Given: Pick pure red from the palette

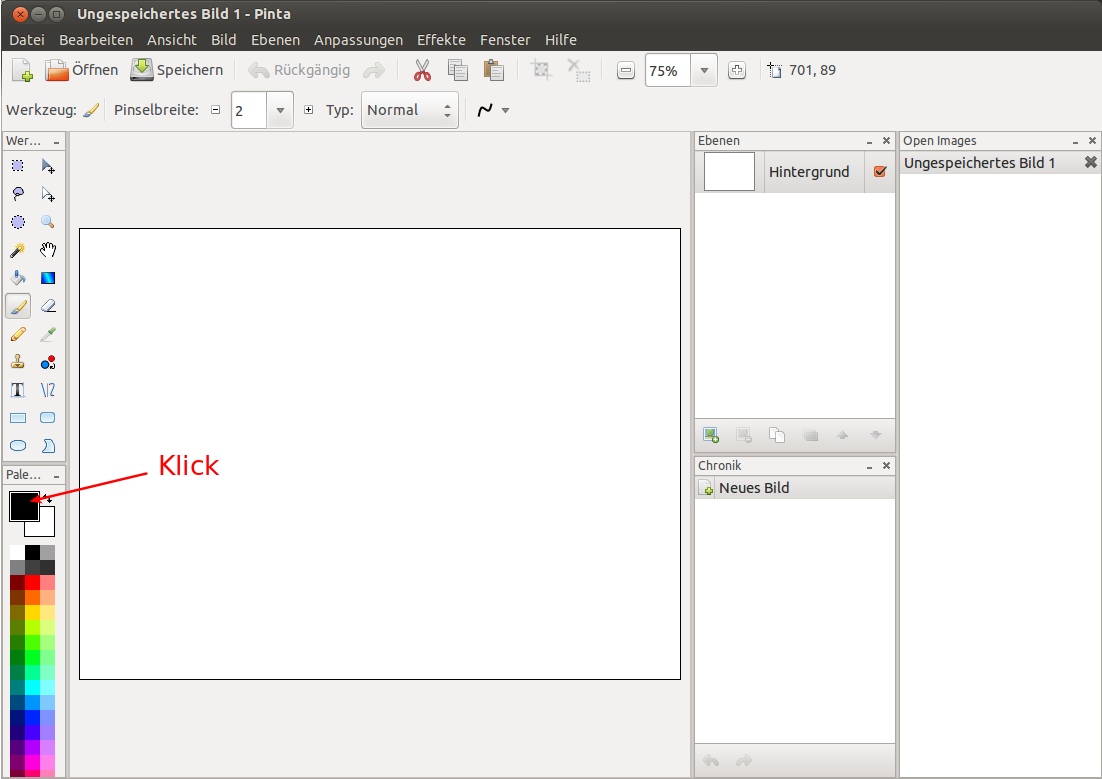Looking at the screenshot, I should (x=32, y=582).
